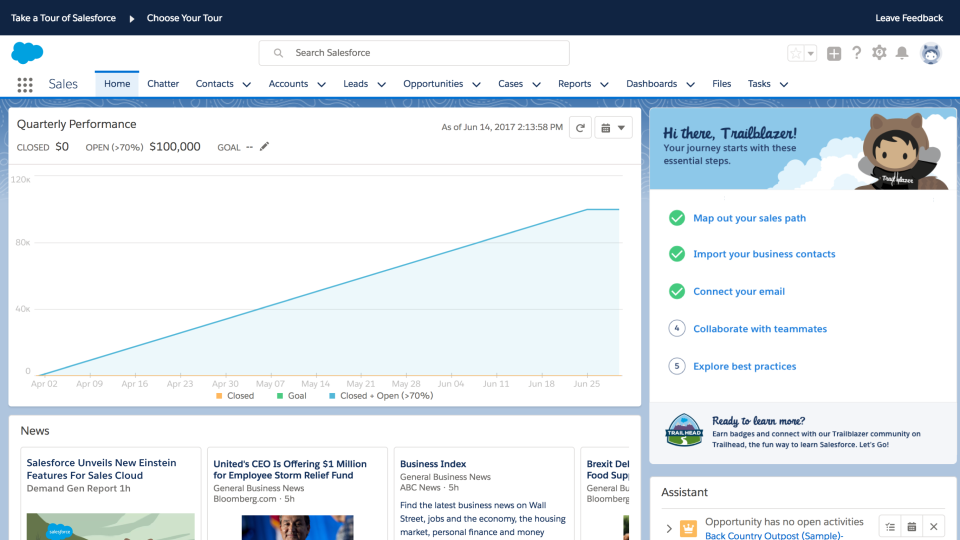Open the Accounts tab
Image resolution: width=960 pixels, height=540 pixels.
288,84
